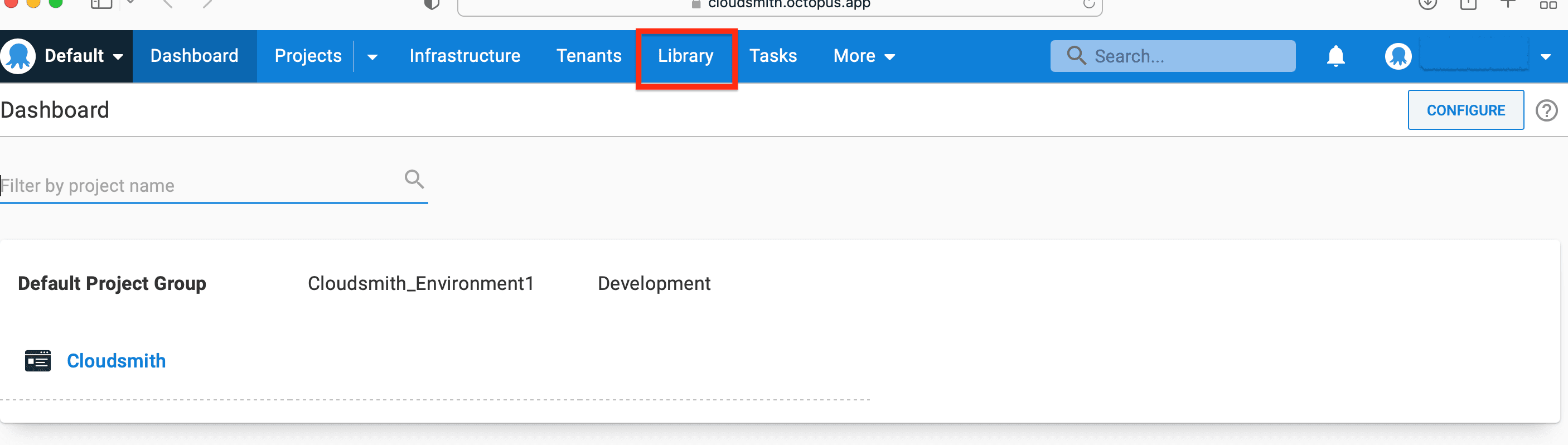This screenshot has width=1568, height=445.
Task: Navigate to Tenants
Action: (589, 56)
